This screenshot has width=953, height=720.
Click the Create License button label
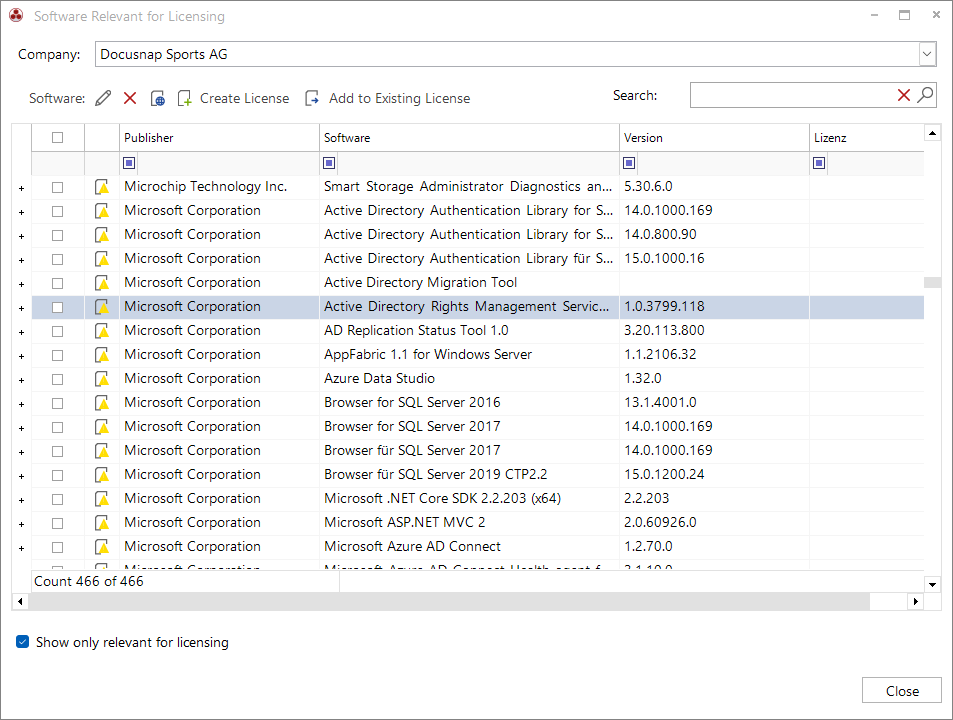[x=244, y=98]
